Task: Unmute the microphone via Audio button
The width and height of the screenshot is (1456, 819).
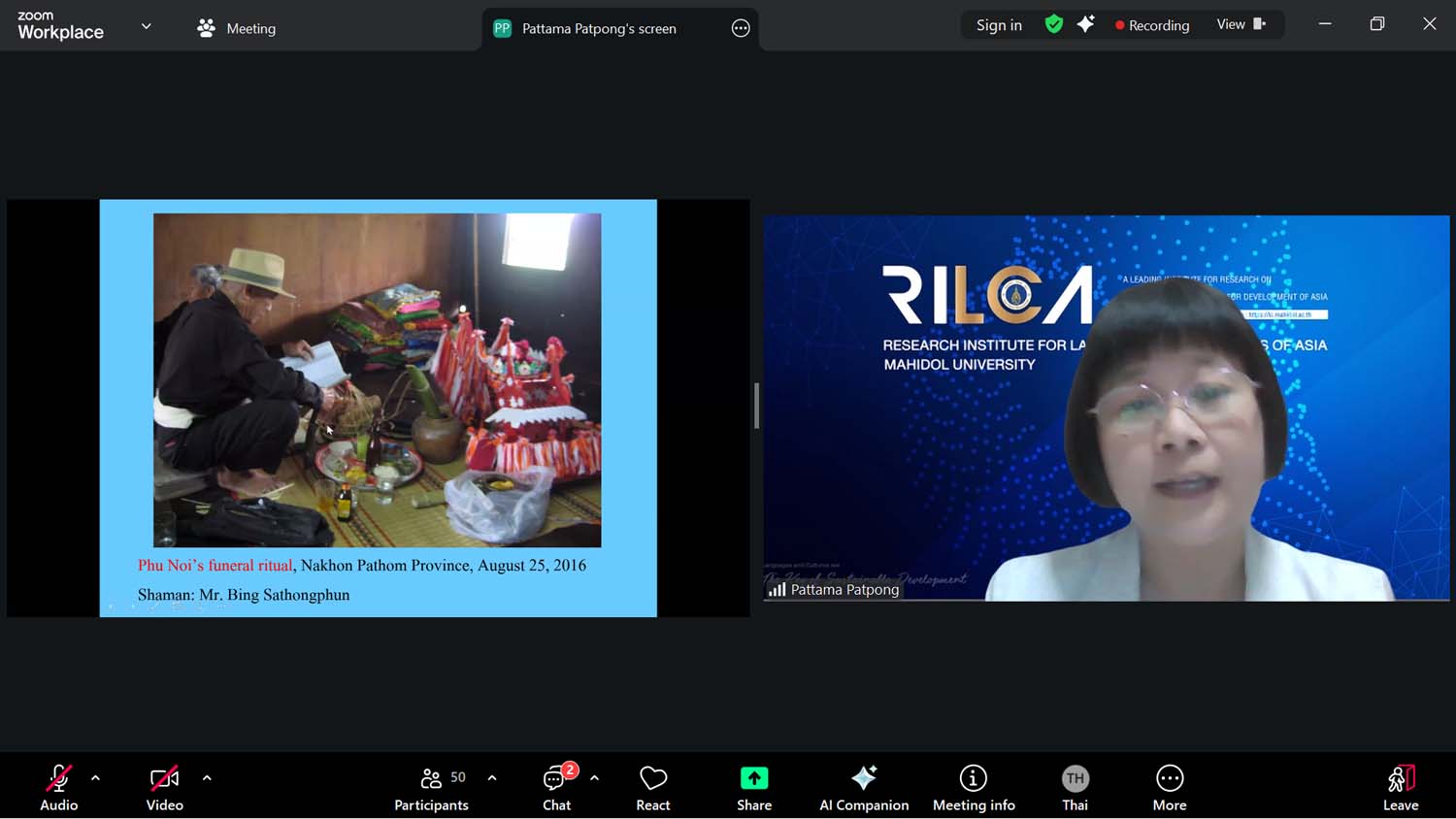Action: 58,787
